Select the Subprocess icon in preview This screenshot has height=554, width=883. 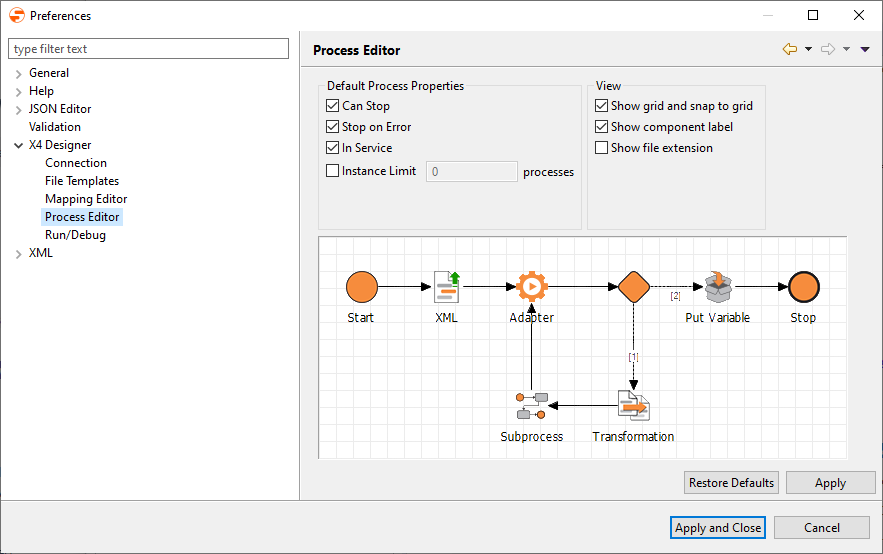pyautogui.click(x=531, y=406)
